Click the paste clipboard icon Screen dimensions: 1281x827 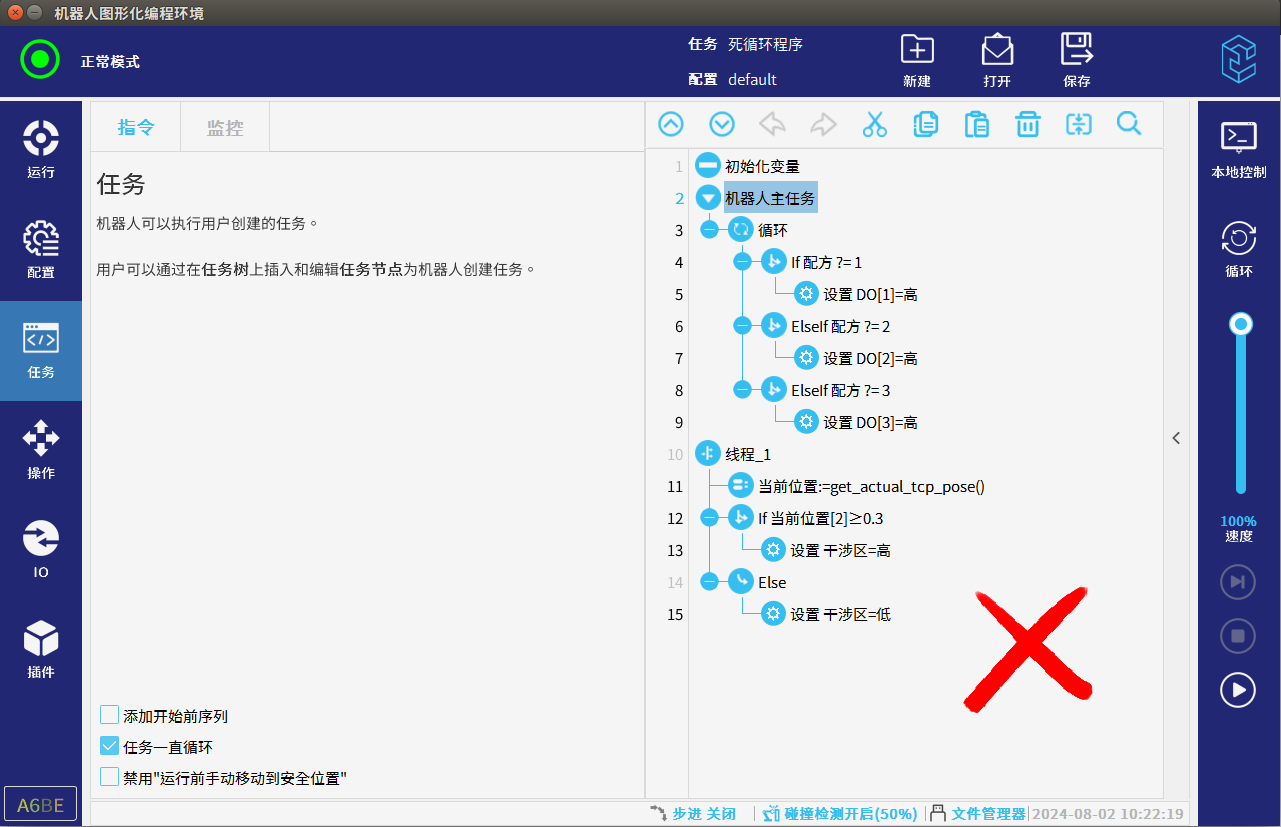pyautogui.click(x=976, y=124)
